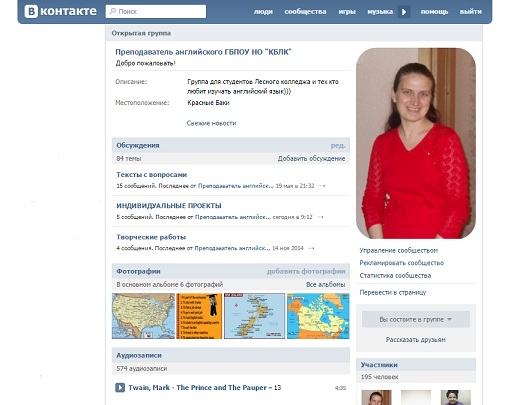Open Управление сообществом link
Viewport: 520px width, 405px height.
click(399, 250)
